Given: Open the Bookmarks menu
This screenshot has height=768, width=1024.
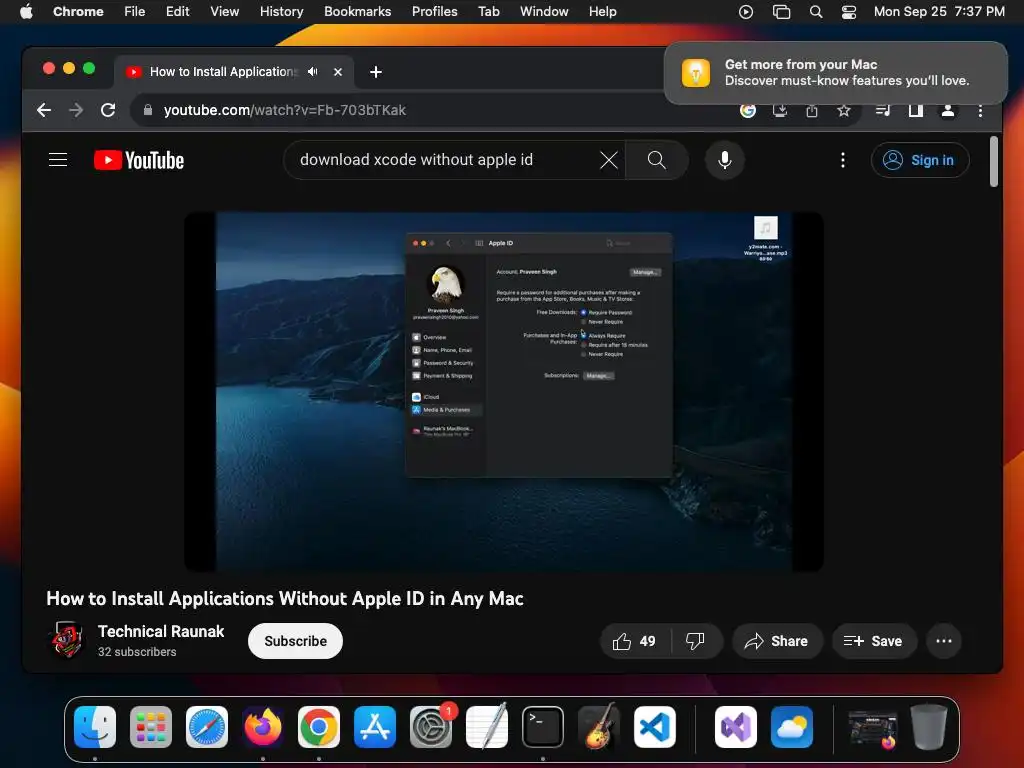Looking at the screenshot, I should pos(358,12).
